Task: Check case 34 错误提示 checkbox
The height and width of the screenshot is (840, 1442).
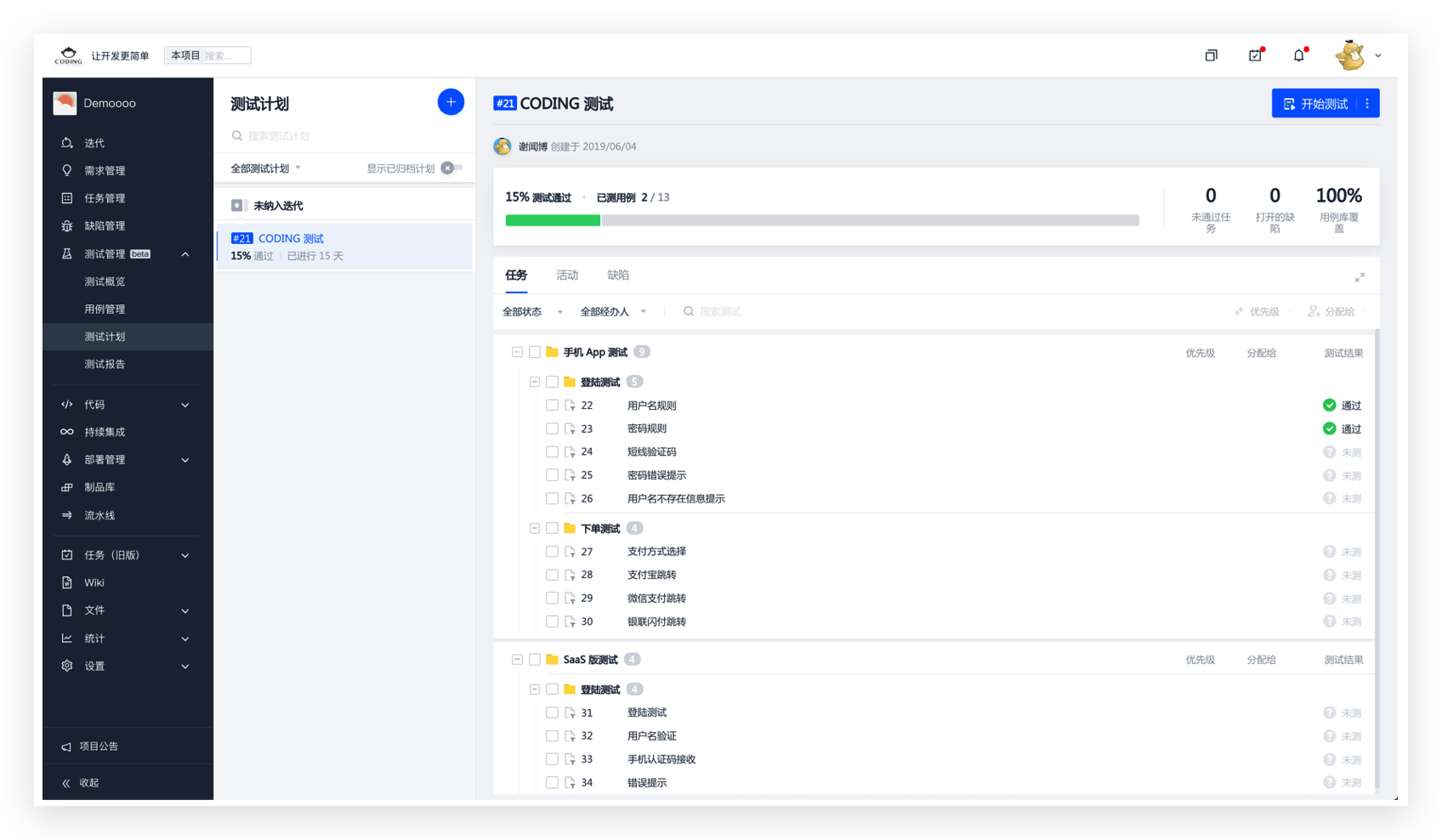Action: 552,783
